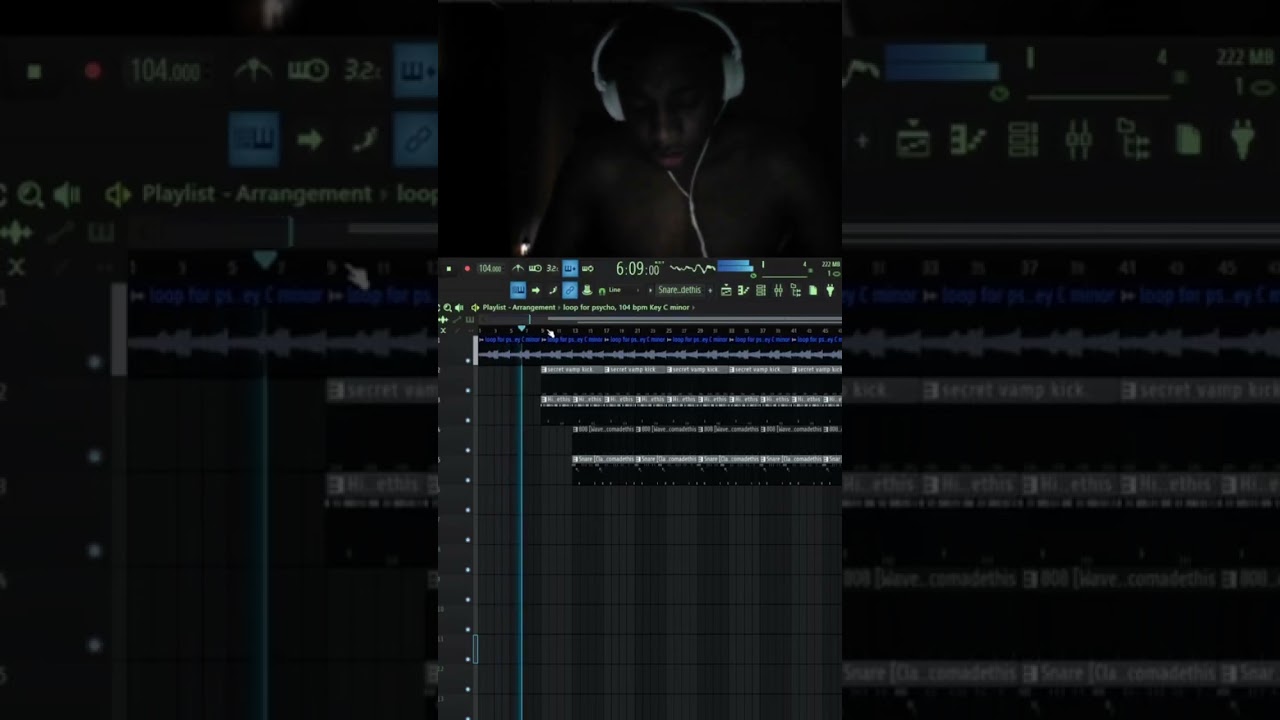Image resolution: width=1280 pixels, height=720 pixels.
Task: Open the Channel rack view icon
Action: 760,290
